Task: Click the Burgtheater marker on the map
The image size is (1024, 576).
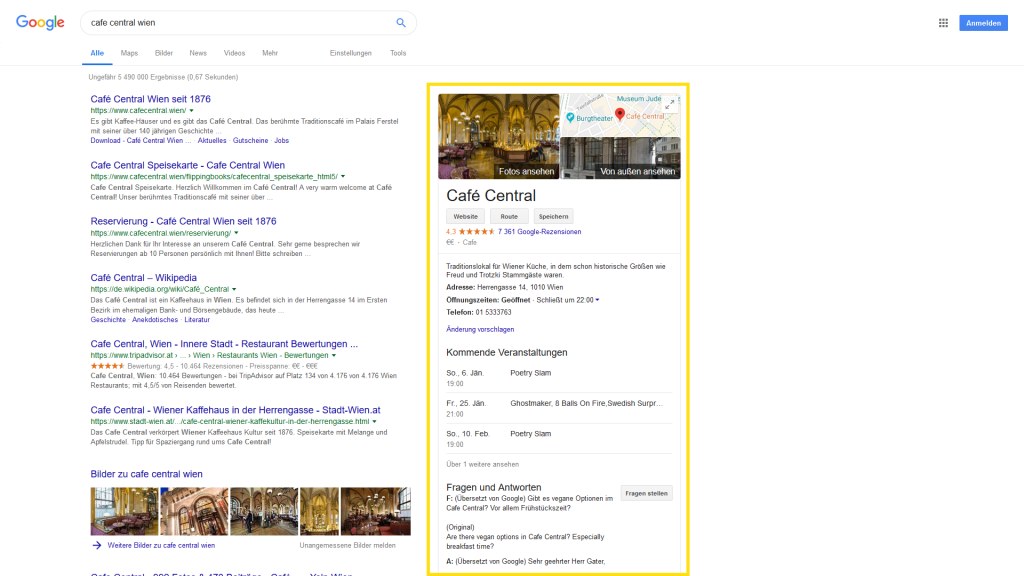Action: click(x=570, y=118)
